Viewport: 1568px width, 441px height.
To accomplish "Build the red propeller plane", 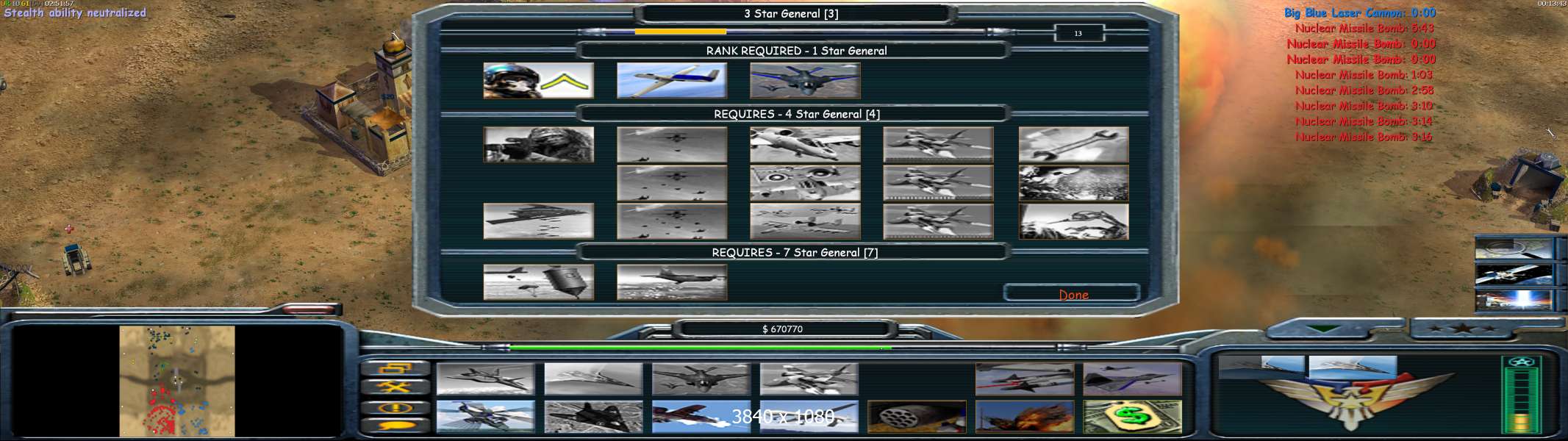I will (701, 417).
